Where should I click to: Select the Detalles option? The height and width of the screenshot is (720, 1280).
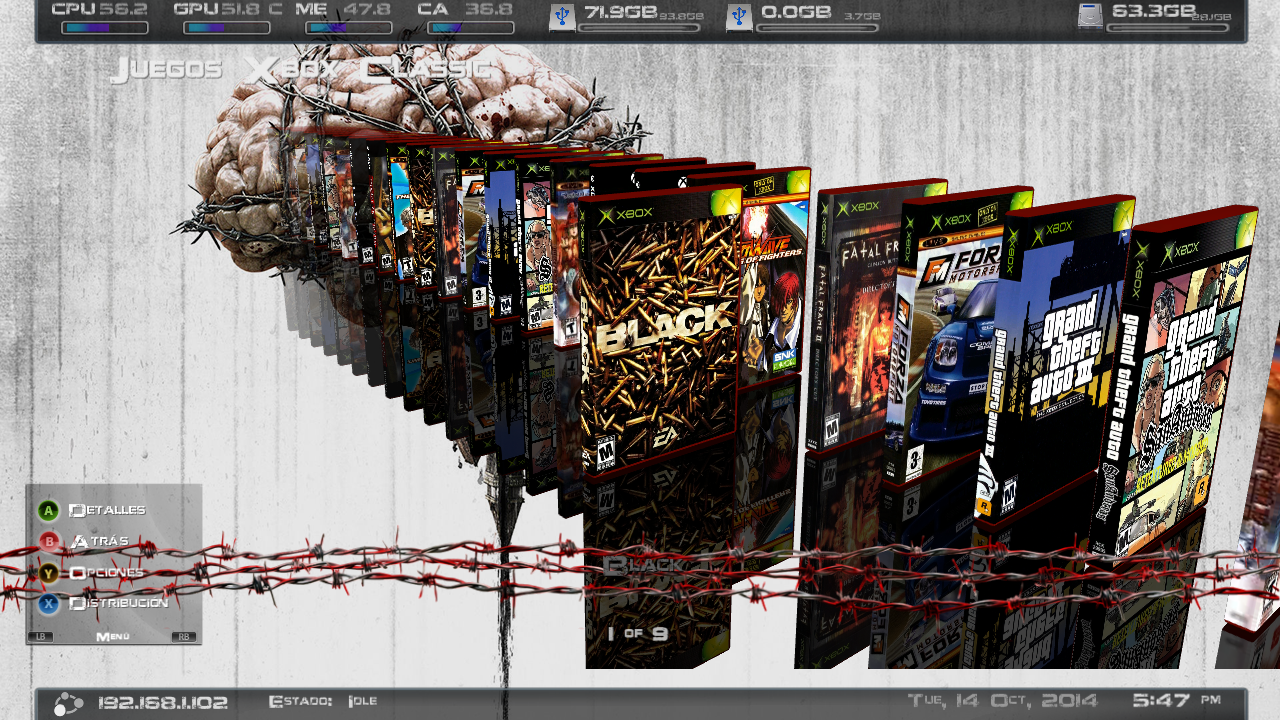(x=107, y=510)
